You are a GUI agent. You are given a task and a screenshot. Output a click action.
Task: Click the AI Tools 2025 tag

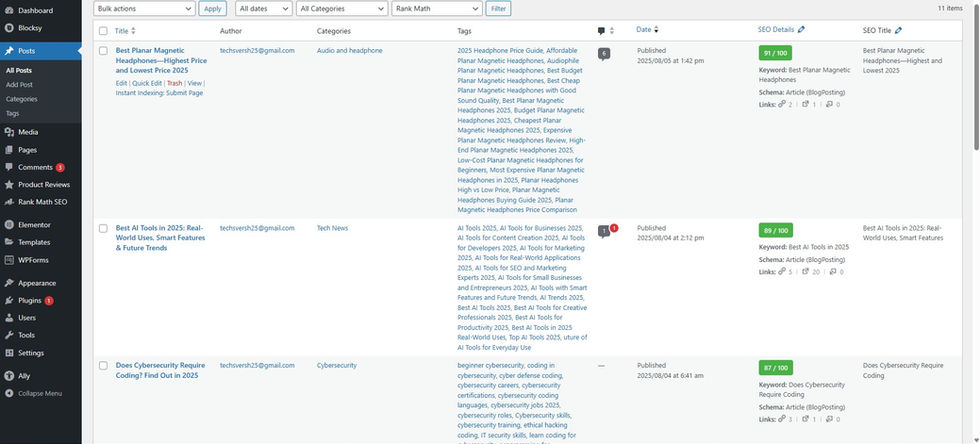[477, 228]
